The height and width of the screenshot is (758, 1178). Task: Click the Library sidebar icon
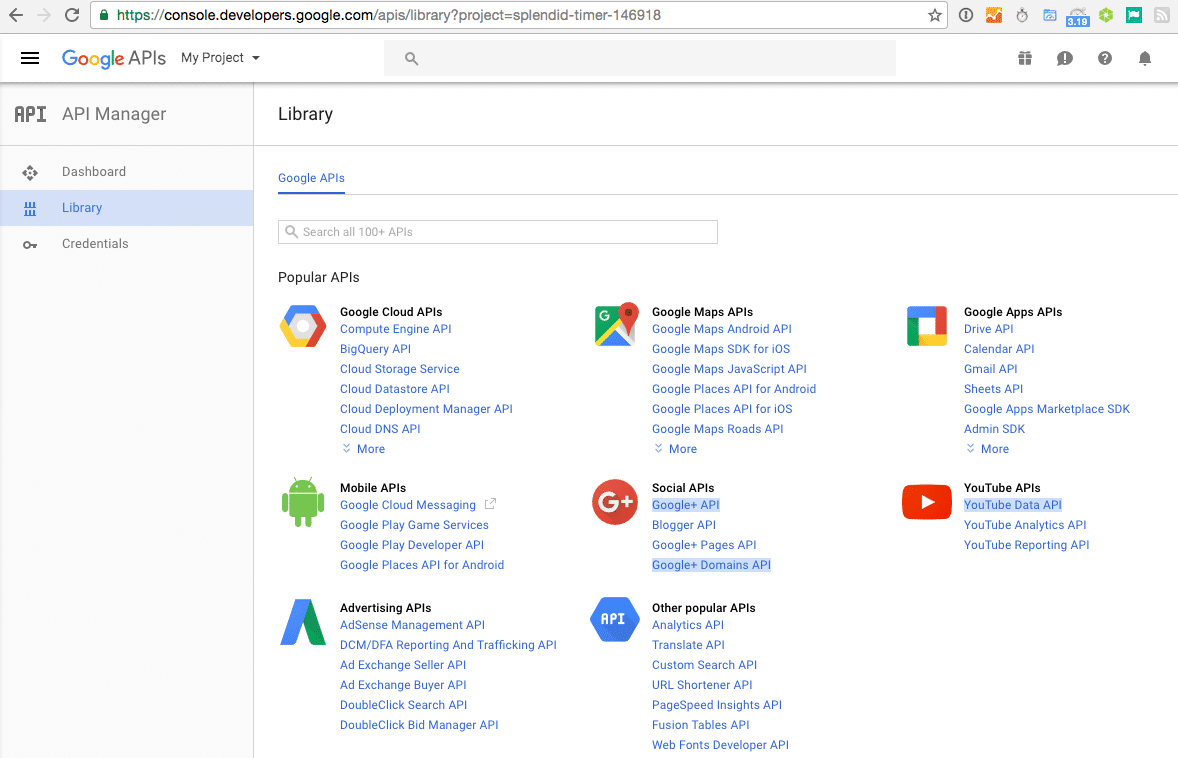tap(30, 209)
